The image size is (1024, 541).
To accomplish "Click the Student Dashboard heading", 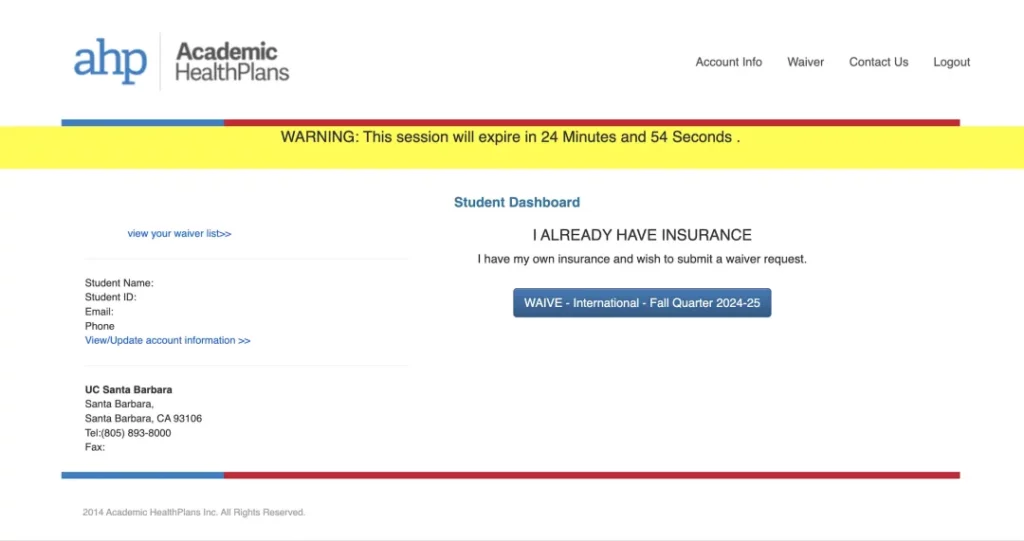I will pos(517,203).
